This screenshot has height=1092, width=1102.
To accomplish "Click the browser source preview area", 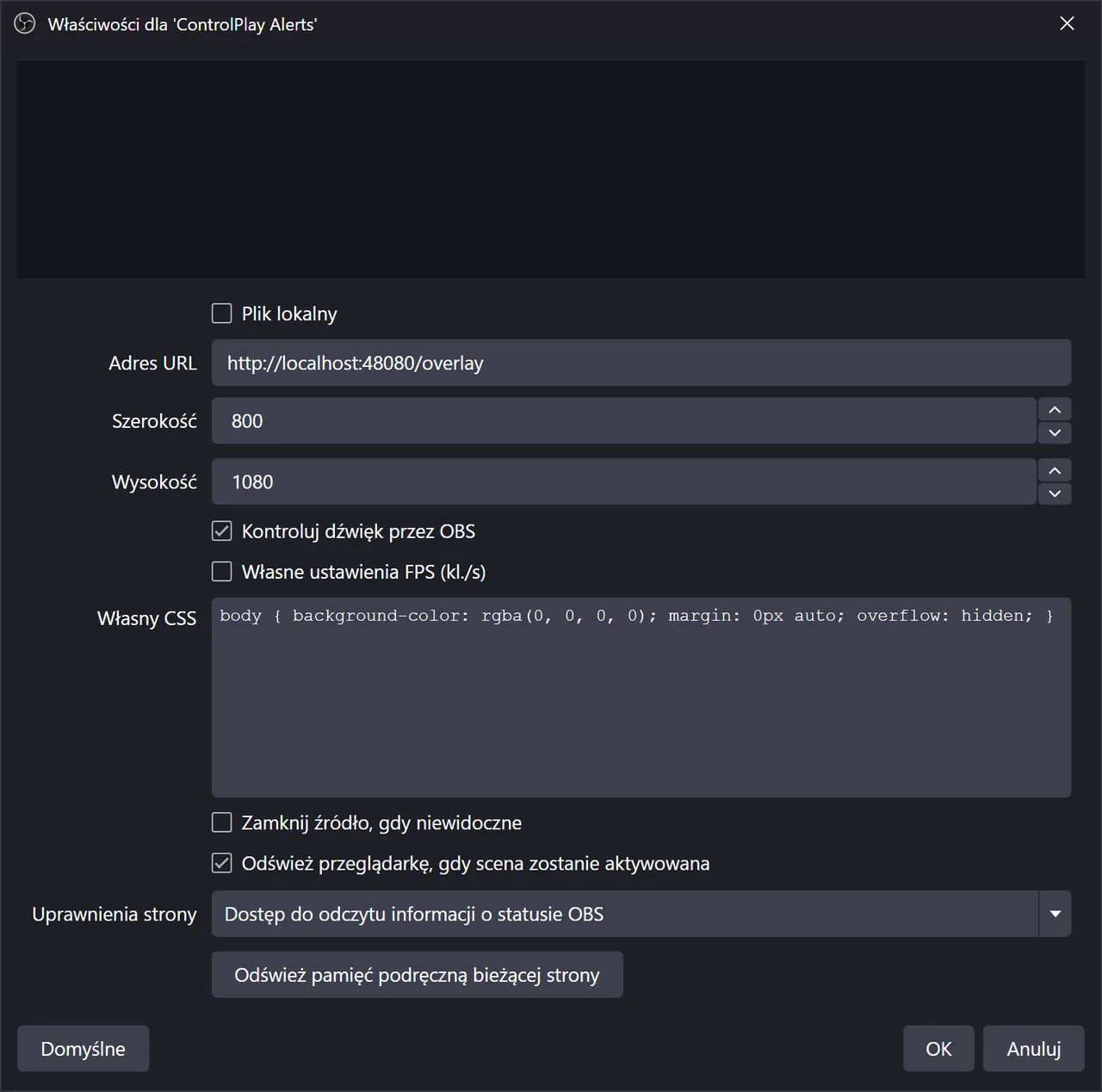I will tap(551, 169).
